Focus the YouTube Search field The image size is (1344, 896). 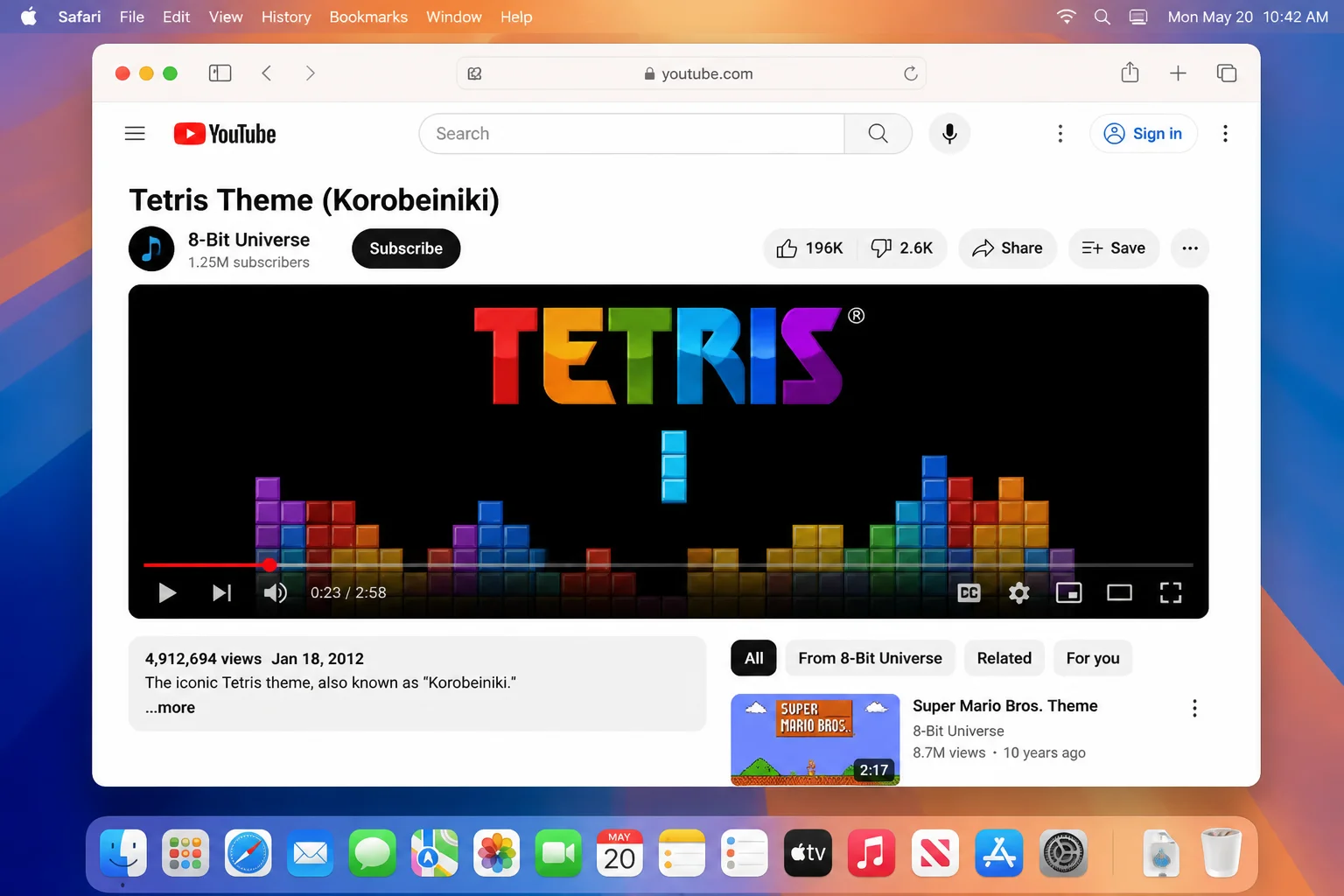point(632,134)
